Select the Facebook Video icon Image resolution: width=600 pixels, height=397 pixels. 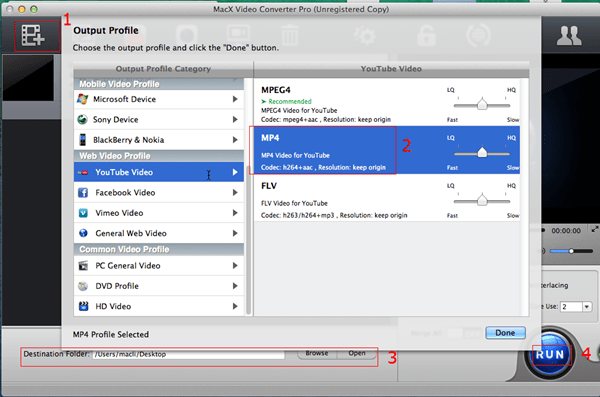point(83,193)
